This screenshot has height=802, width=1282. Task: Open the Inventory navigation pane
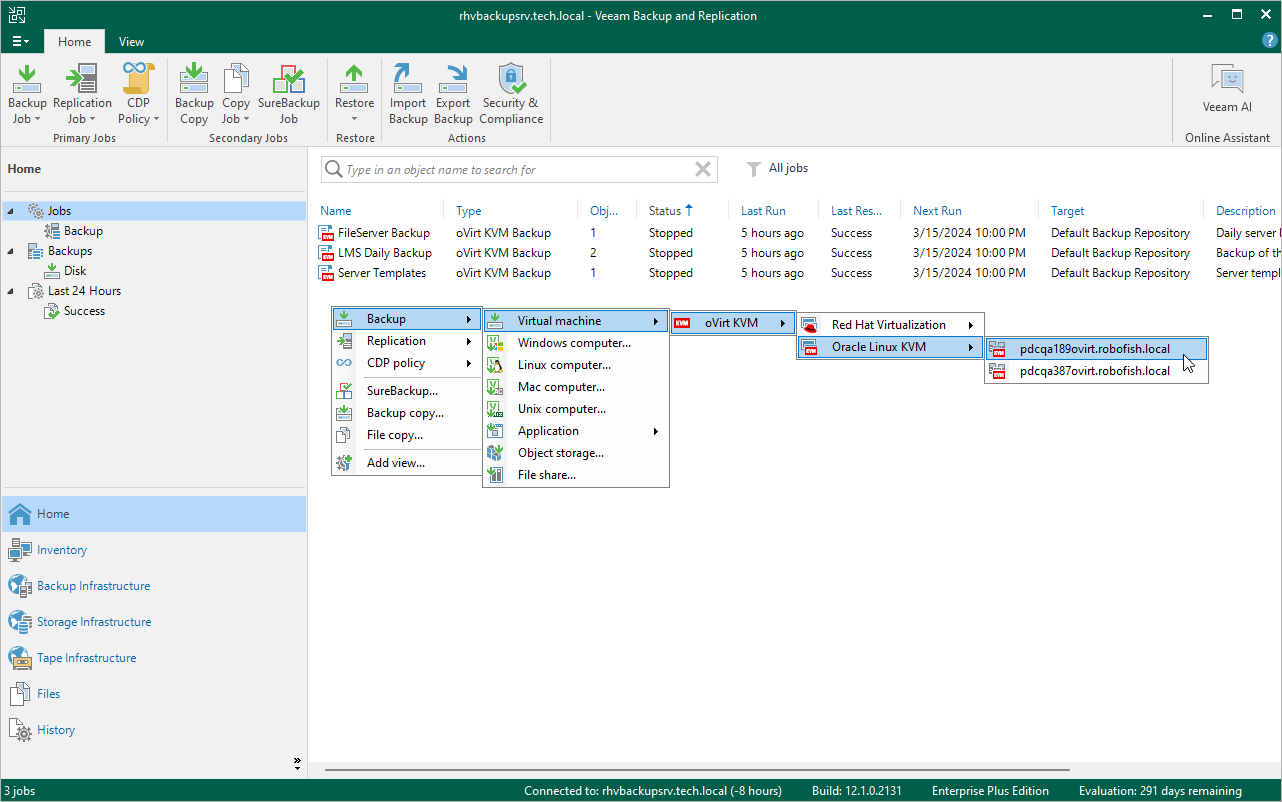coord(154,550)
